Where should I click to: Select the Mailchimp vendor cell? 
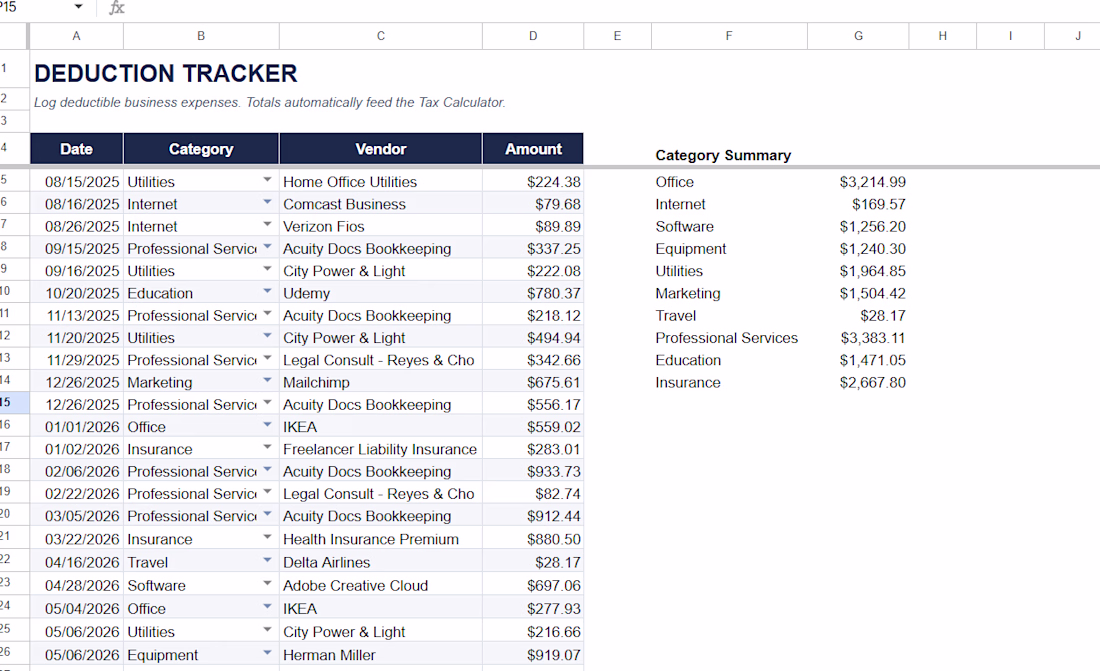pos(381,383)
